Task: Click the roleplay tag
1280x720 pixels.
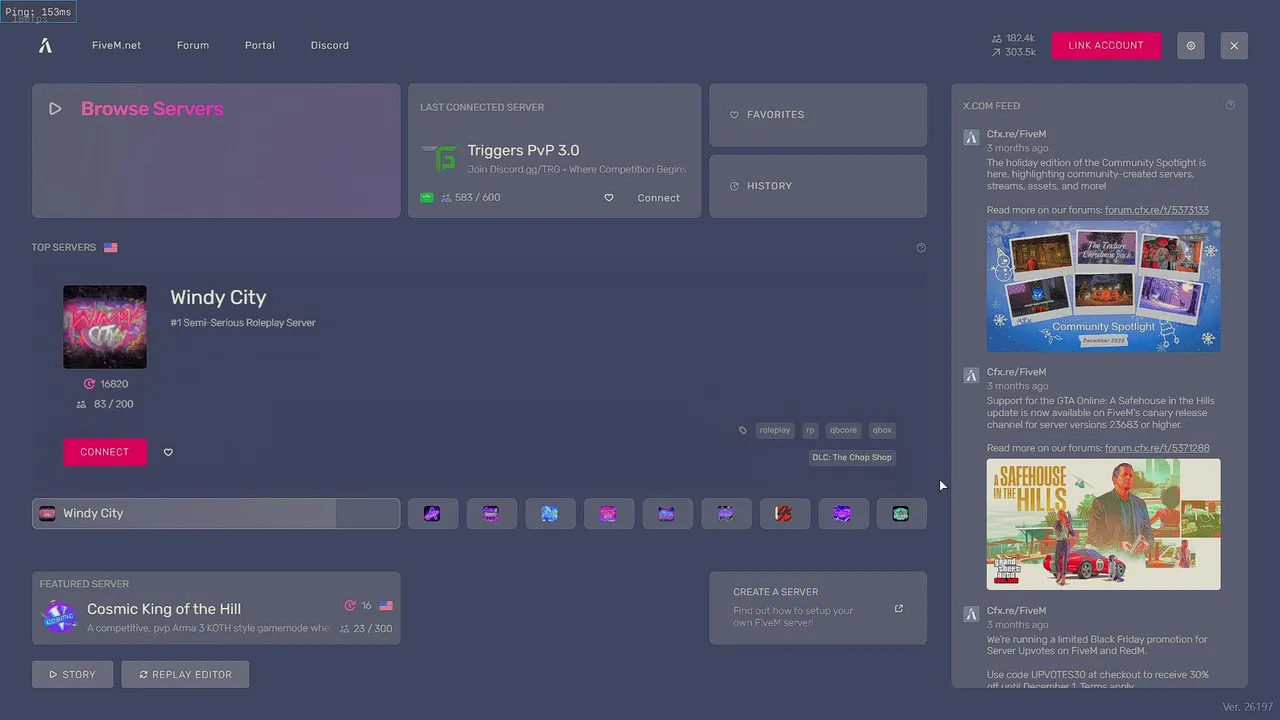Action: (775, 431)
